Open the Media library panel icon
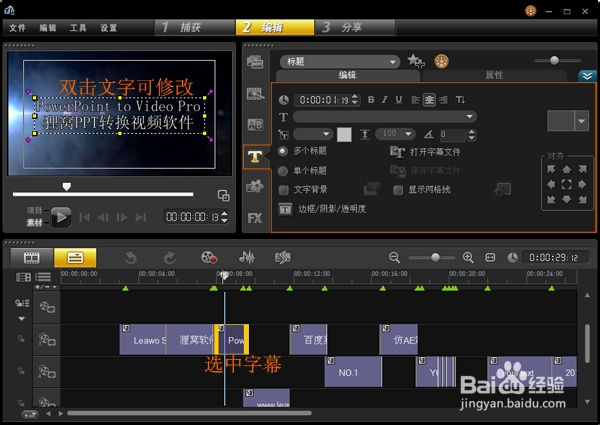Screen dimensions: 600x425 click(255, 62)
